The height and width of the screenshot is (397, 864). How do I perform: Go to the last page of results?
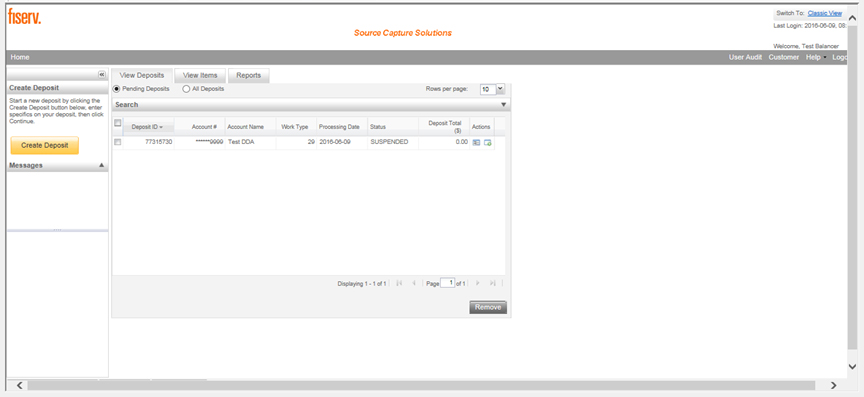pos(493,283)
